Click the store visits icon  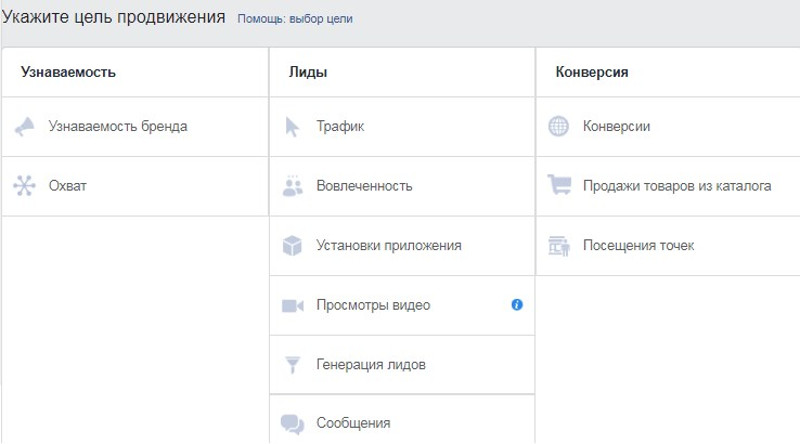[559, 245]
